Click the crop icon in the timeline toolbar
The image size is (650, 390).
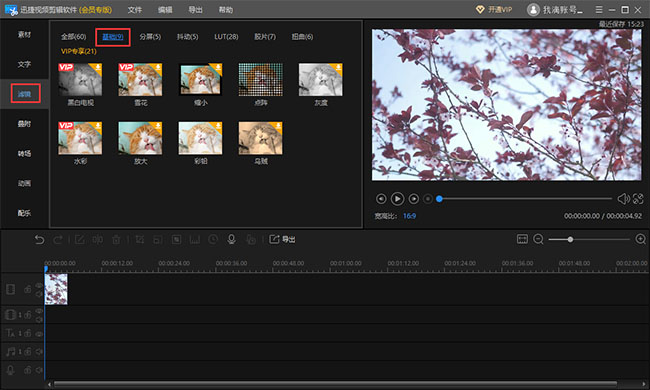click(x=140, y=240)
